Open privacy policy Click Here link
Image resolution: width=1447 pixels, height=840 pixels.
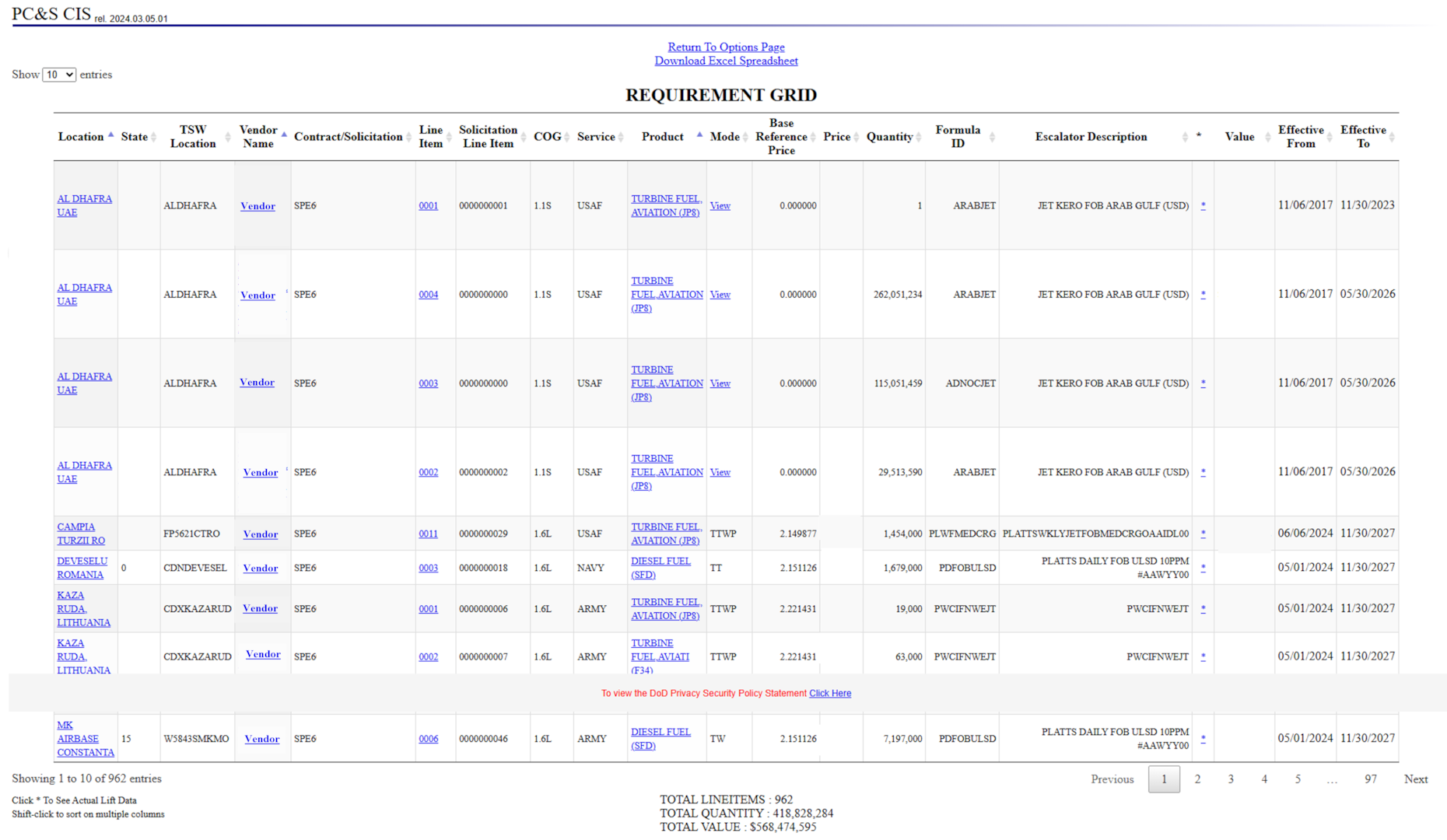click(830, 693)
